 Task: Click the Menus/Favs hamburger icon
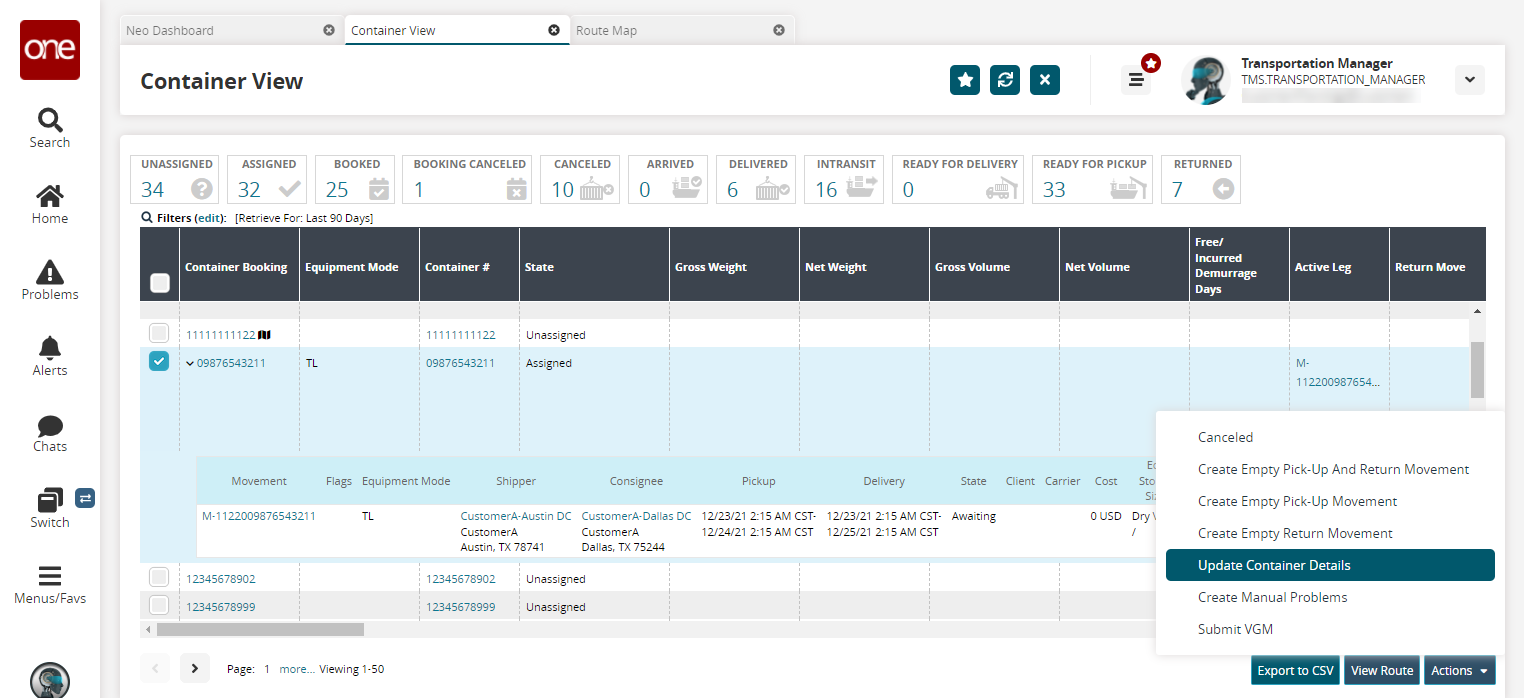tap(49, 576)
